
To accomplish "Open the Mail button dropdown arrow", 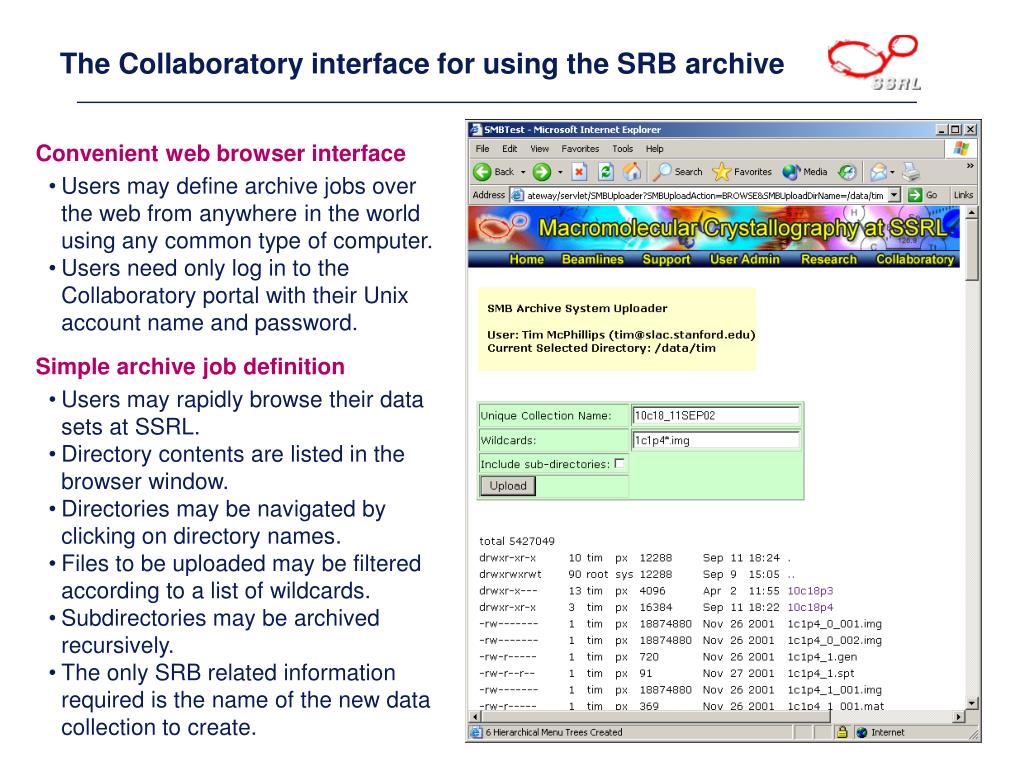I will (892, 172).
